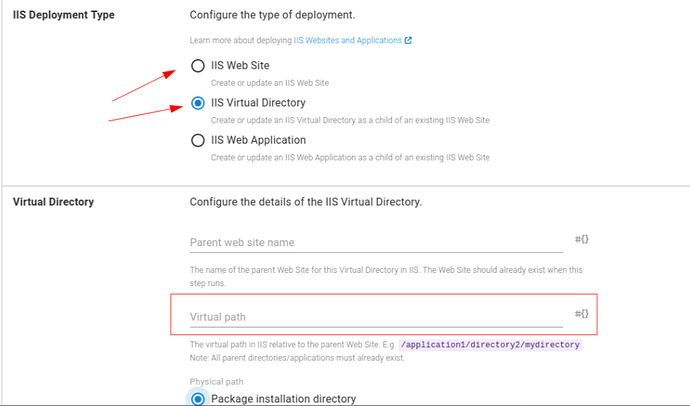Choose the IIS Web Application radio option
690x406 pixels.
point(198,141)
